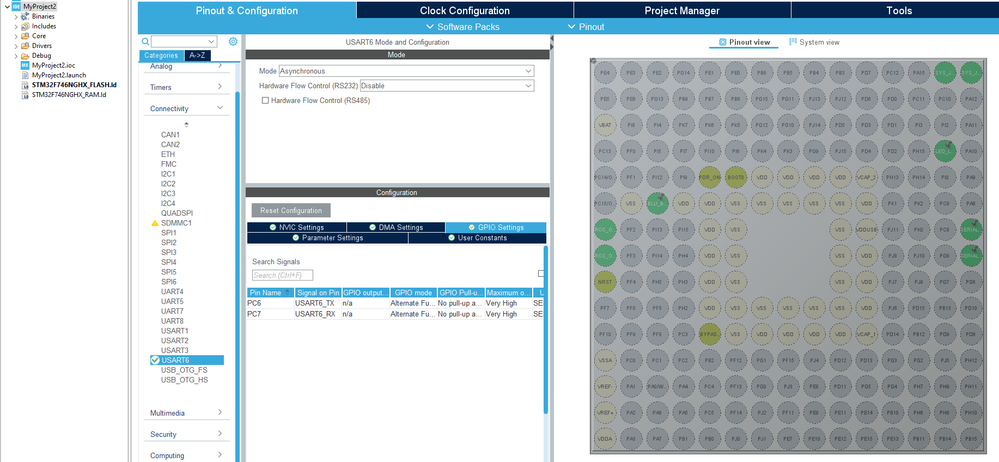Expand the Drivers folder arrow

[16, 46]
